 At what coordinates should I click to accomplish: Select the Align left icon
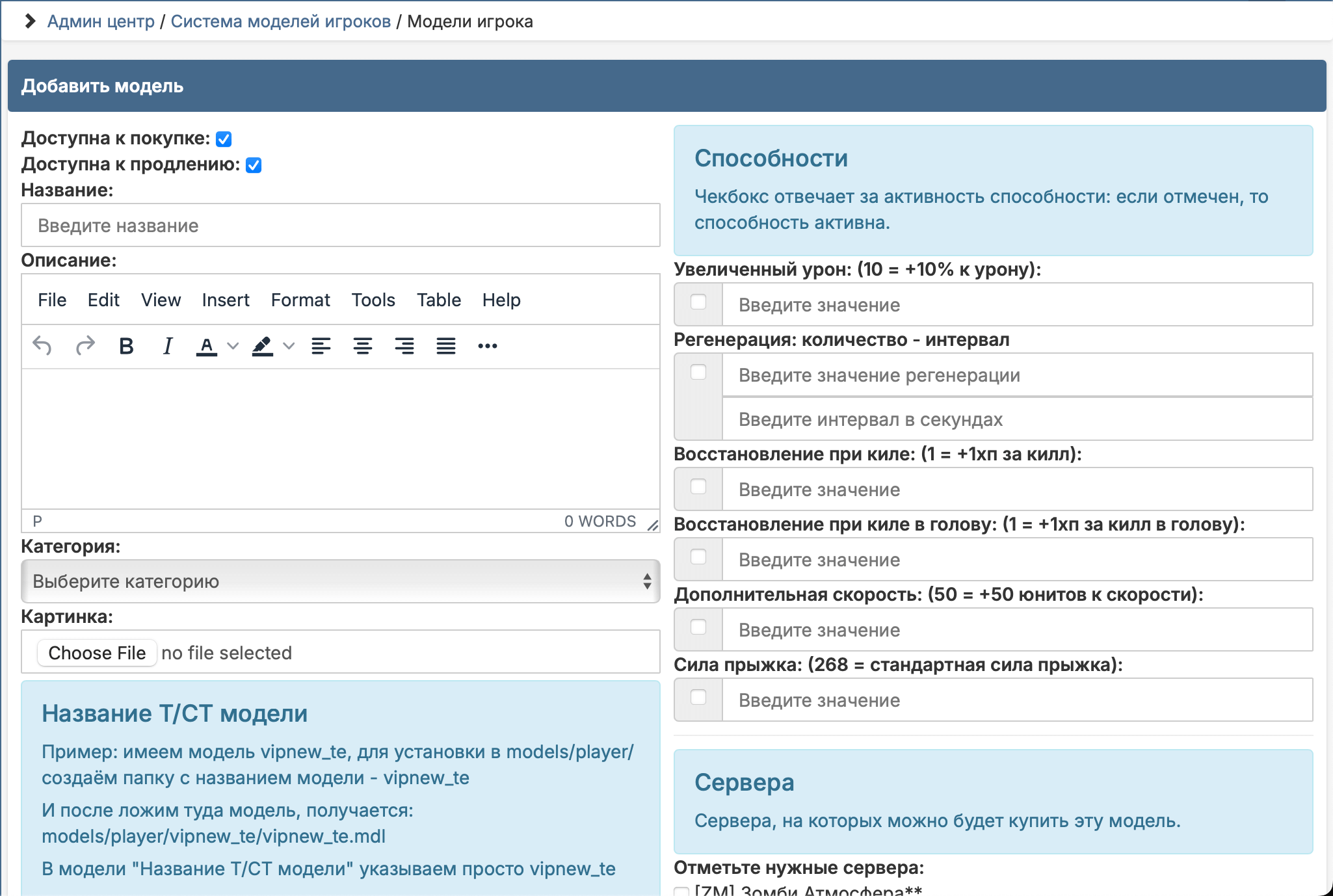coord(321,346)
